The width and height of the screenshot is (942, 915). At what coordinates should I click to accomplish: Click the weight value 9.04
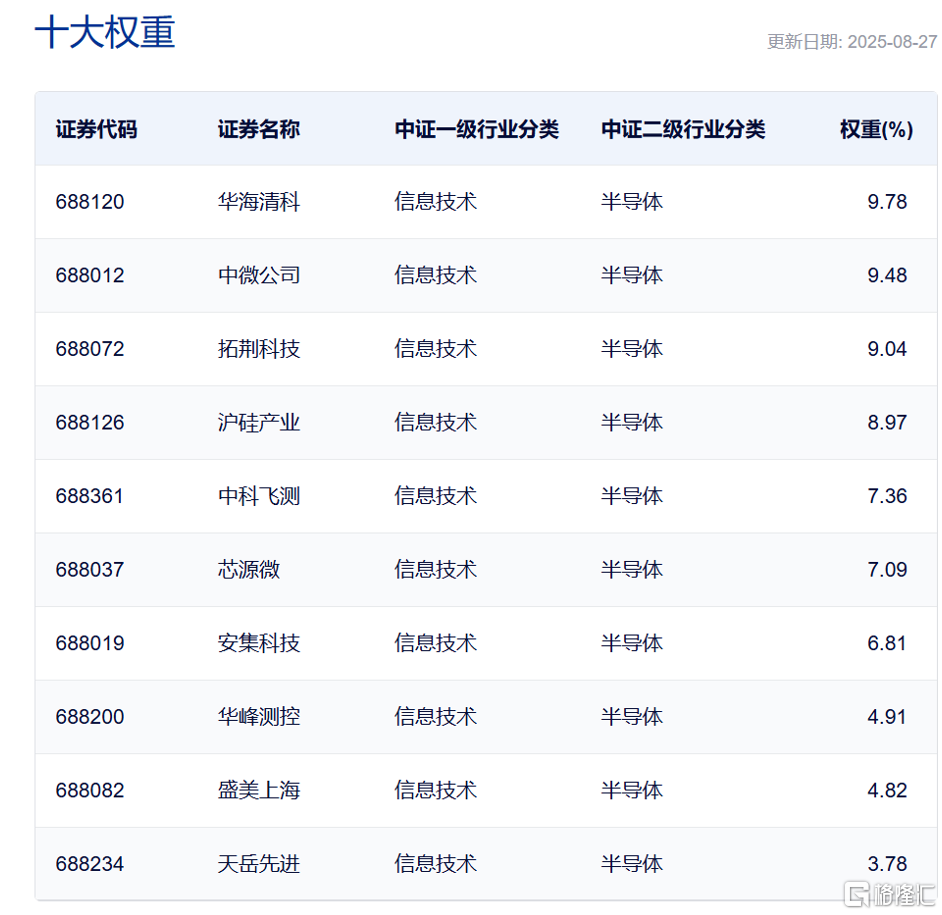tap(887, 349)
